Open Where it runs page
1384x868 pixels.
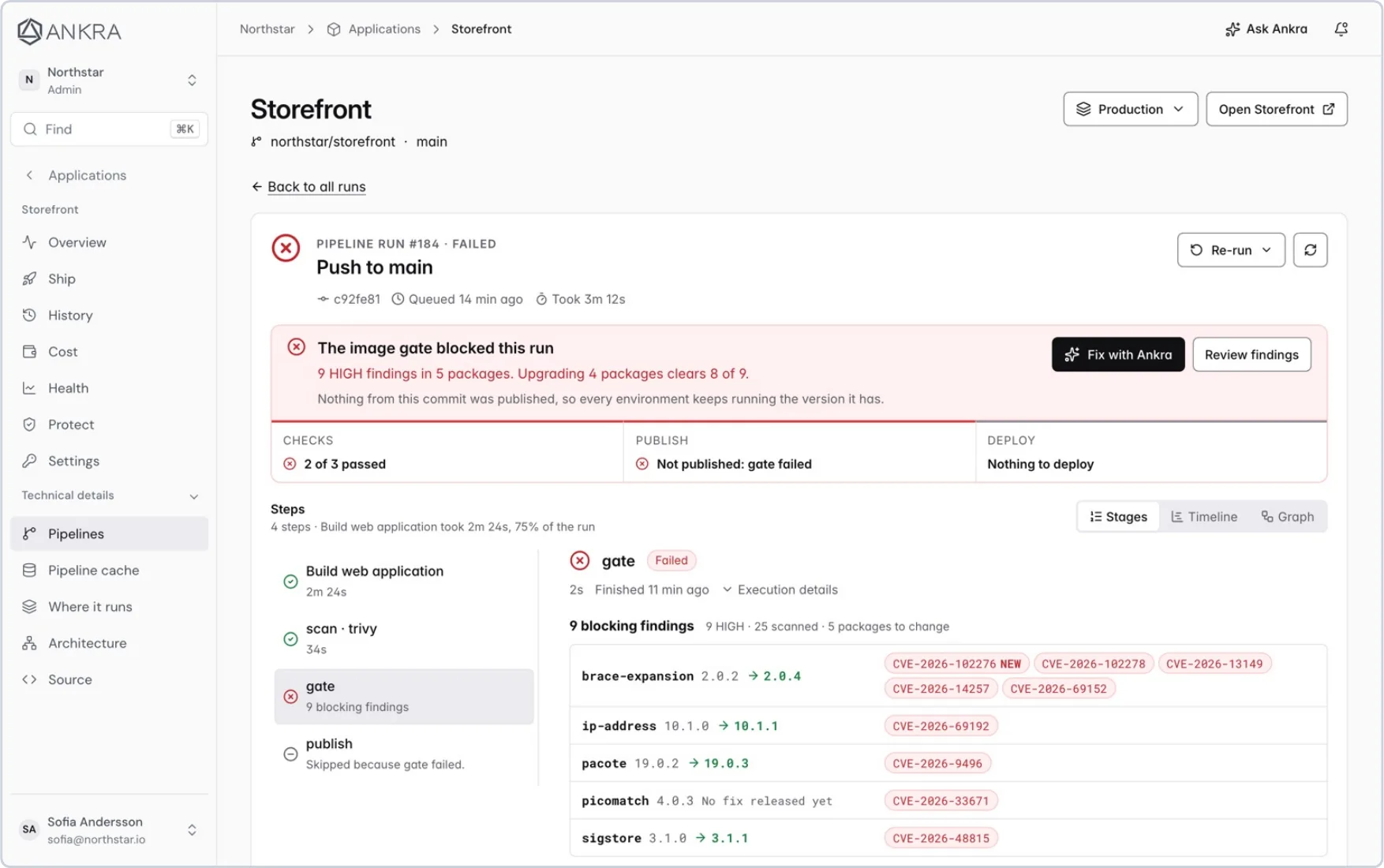pos(109,606)
